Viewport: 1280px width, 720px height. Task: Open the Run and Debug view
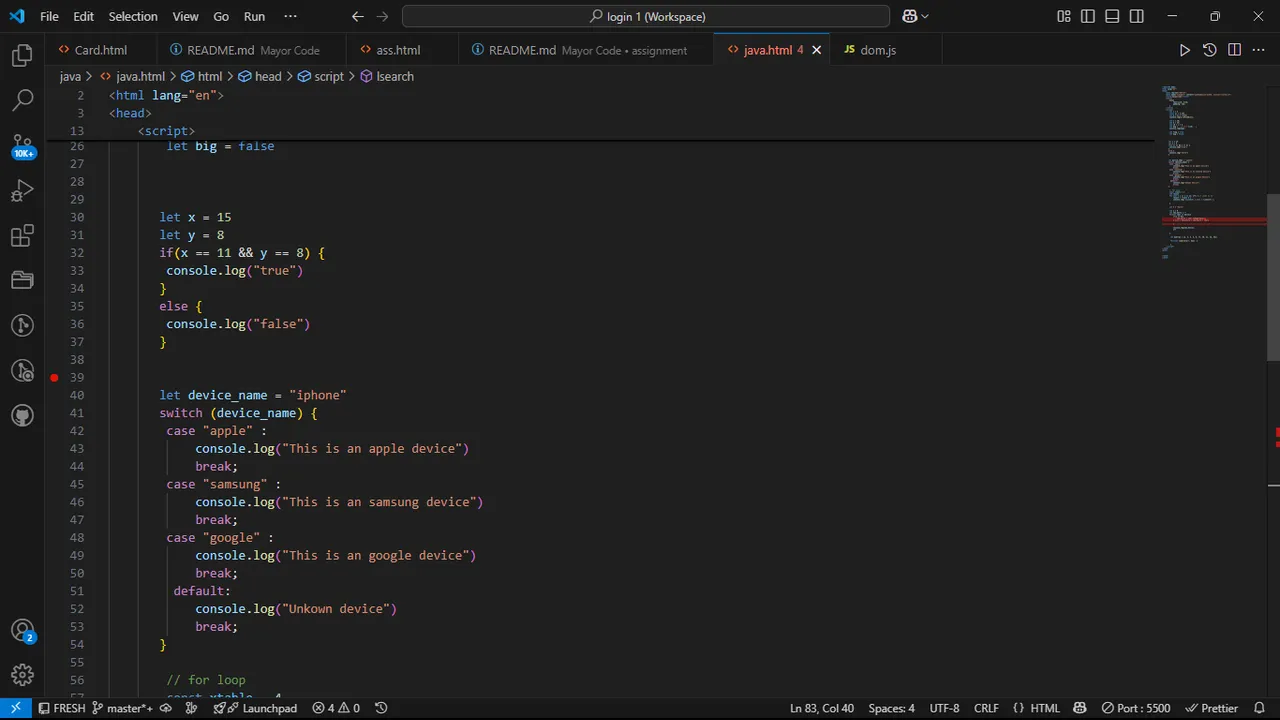(x=22, y=190)
